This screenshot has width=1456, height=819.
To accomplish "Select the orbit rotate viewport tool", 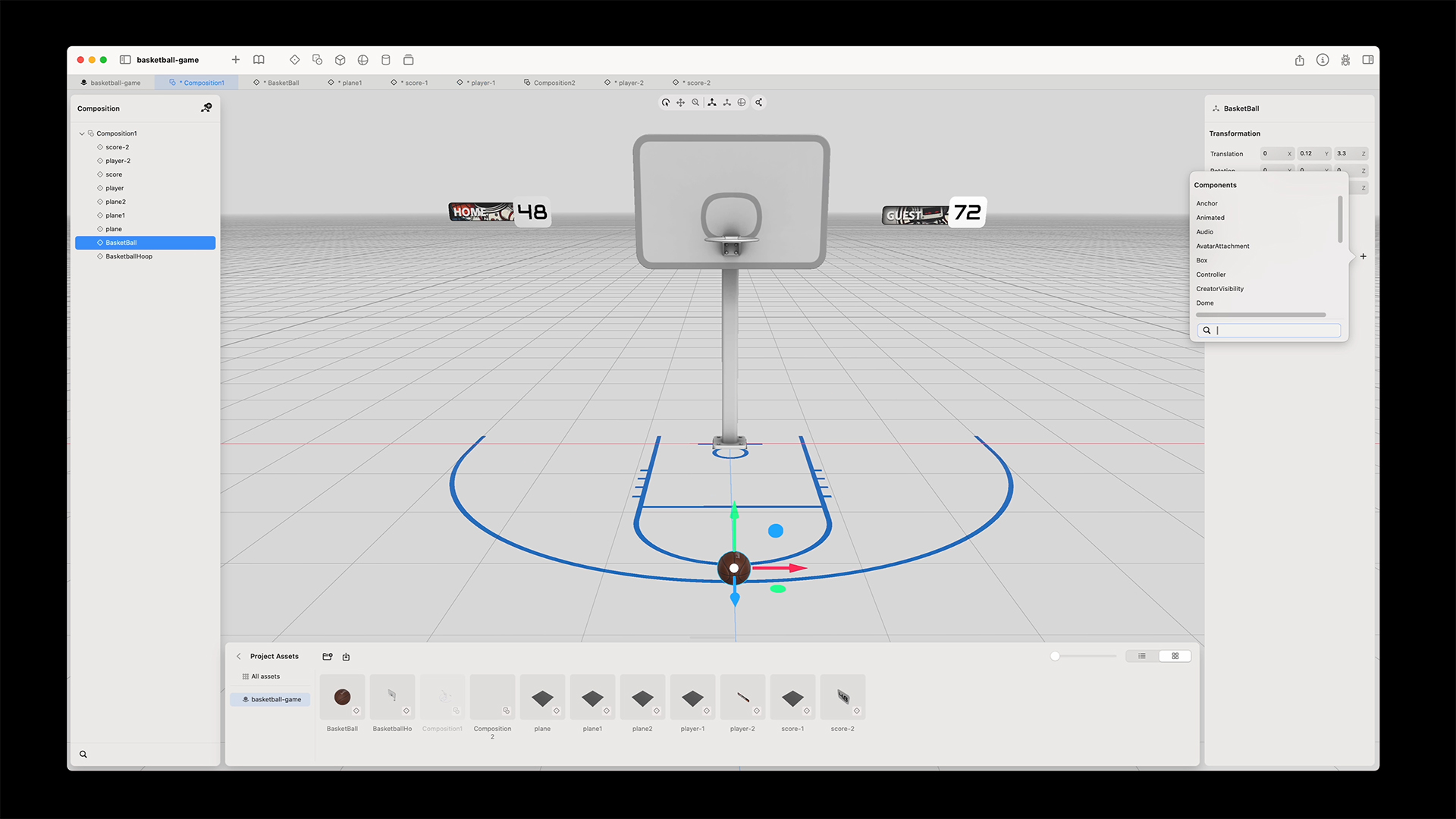I will pos(666,102).
